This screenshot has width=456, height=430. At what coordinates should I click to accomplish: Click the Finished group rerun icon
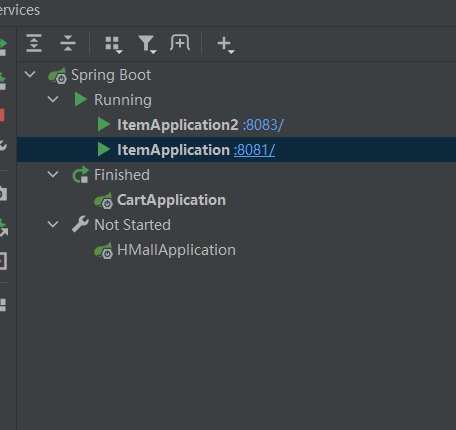(x=81, y=175)
